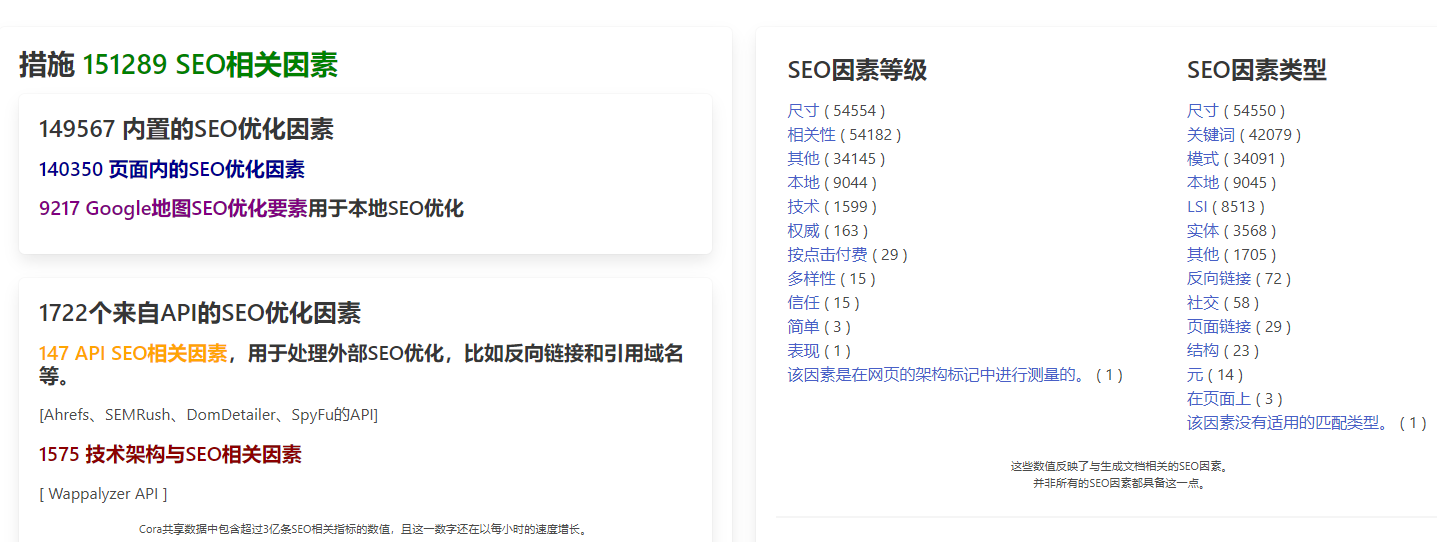
Task: Open the LSI factor type link
Action: click(x=1197, y=207)
